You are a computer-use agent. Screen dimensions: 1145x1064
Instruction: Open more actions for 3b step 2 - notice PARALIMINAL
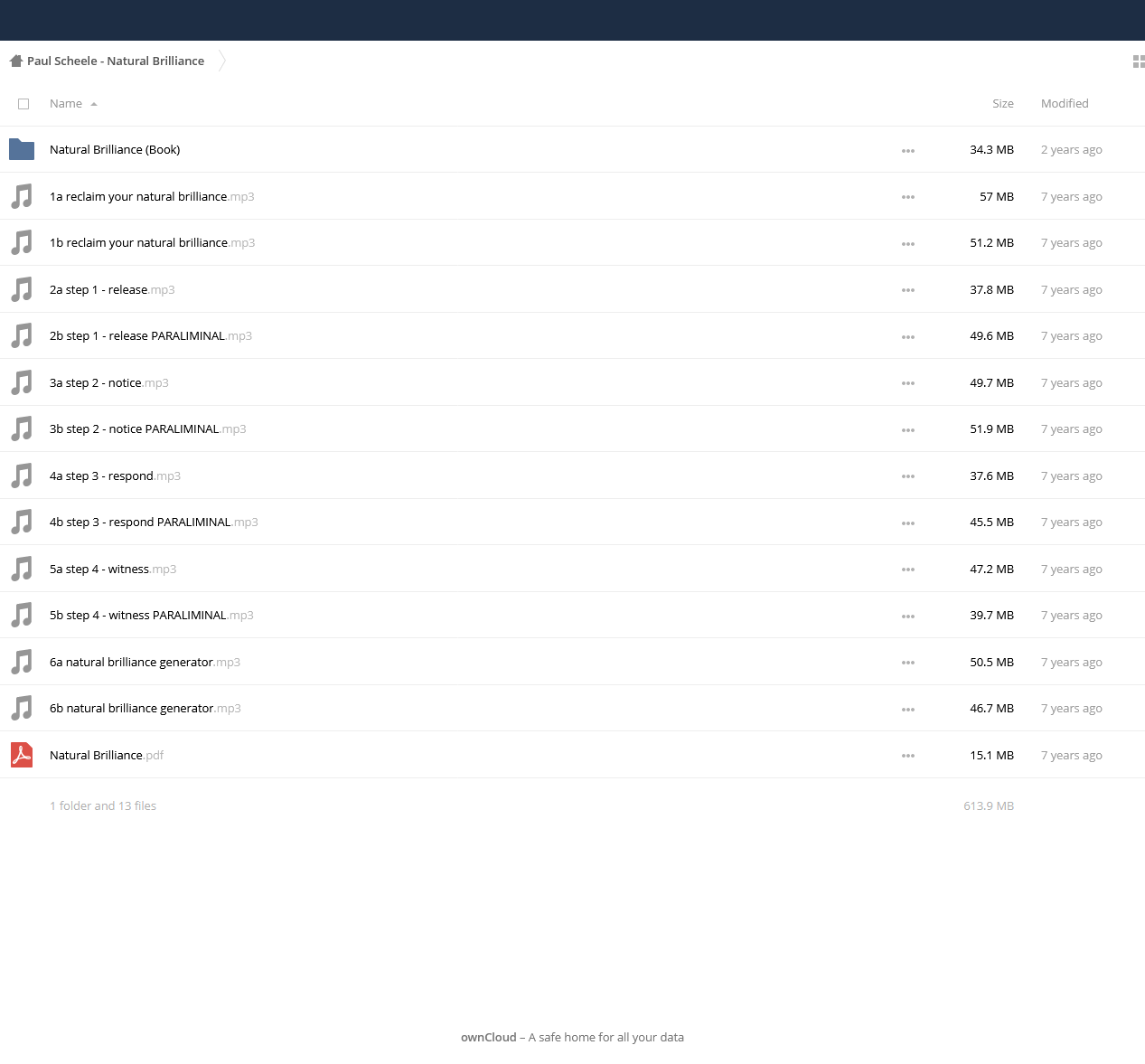click(x=908, y=430)
